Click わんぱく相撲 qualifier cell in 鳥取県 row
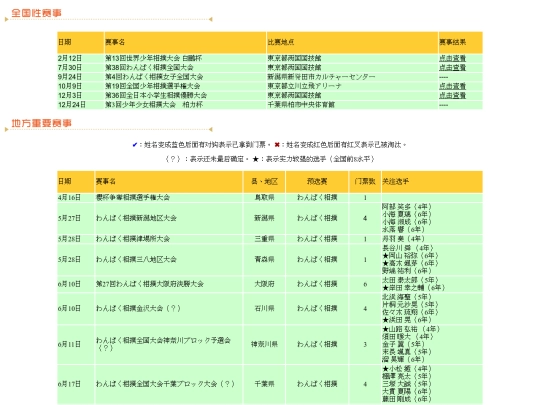540x405 pixels. click(x=317, y=198)
